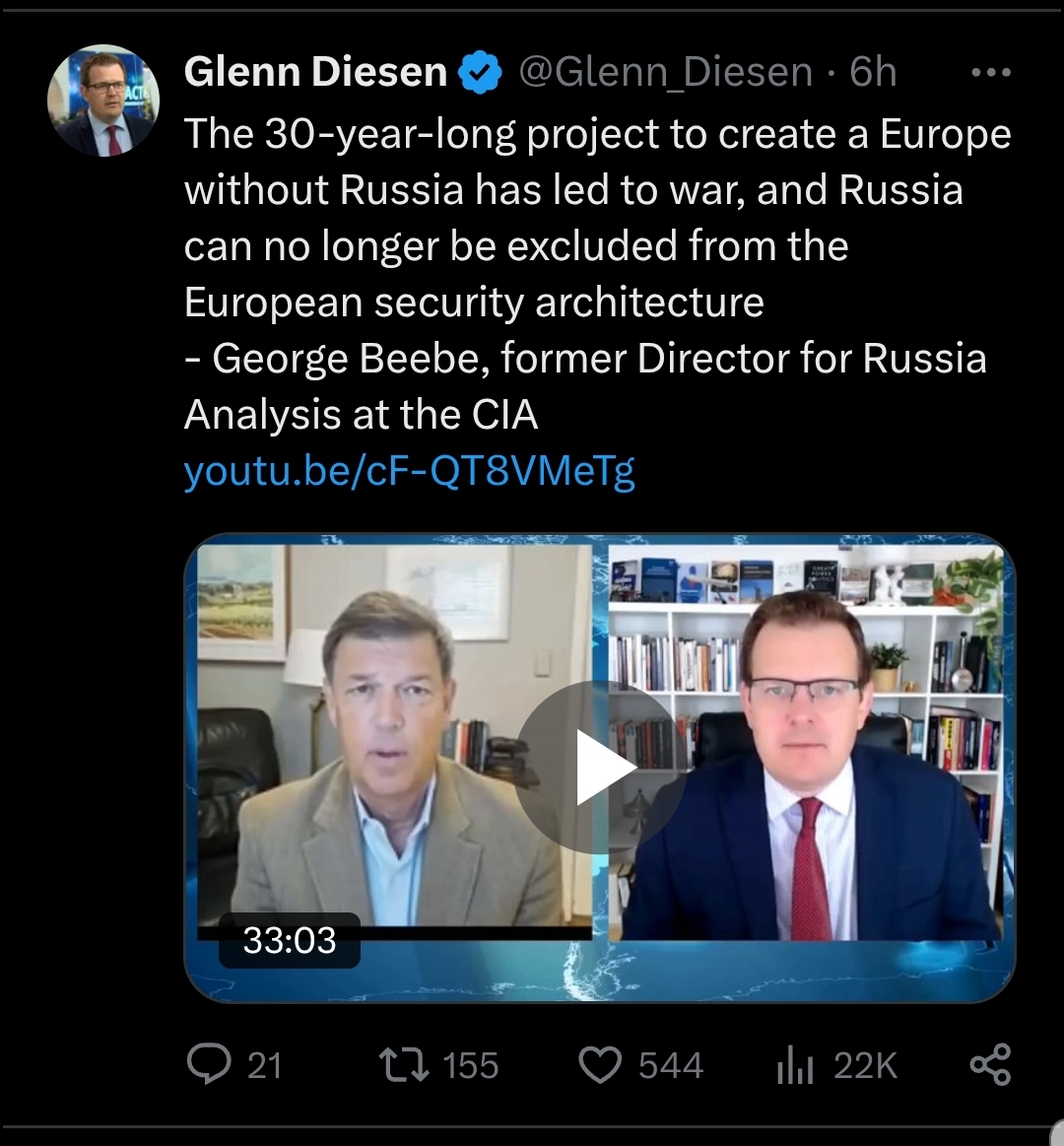The width and height of the screenshot is (1064, 1146).
Task: Click the 6h post timestamp
Action: pyautogui.click(x=873, y=72)
